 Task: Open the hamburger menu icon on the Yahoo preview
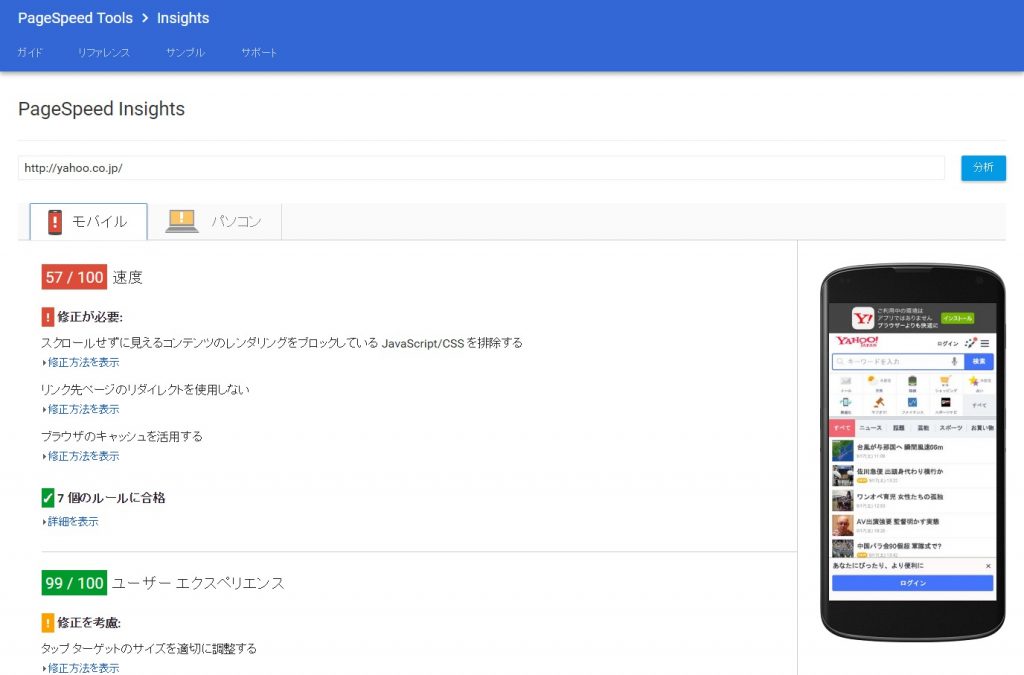click(986, 343)
